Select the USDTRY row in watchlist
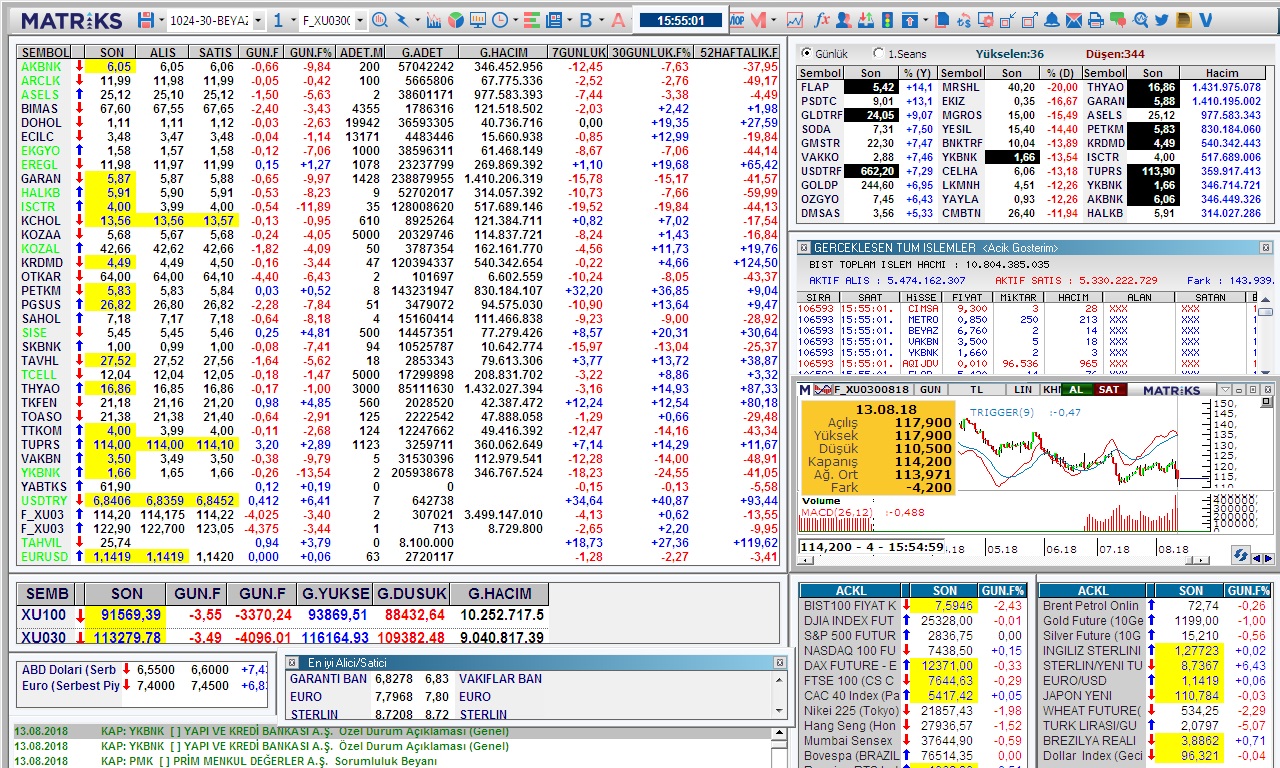 click(x=398, y=500)
